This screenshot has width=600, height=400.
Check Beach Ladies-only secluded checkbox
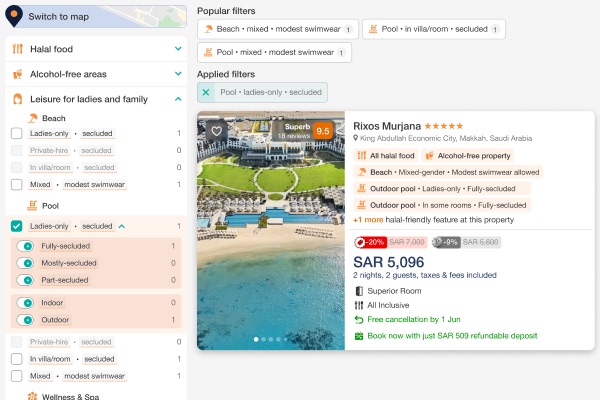pos(16,133)
